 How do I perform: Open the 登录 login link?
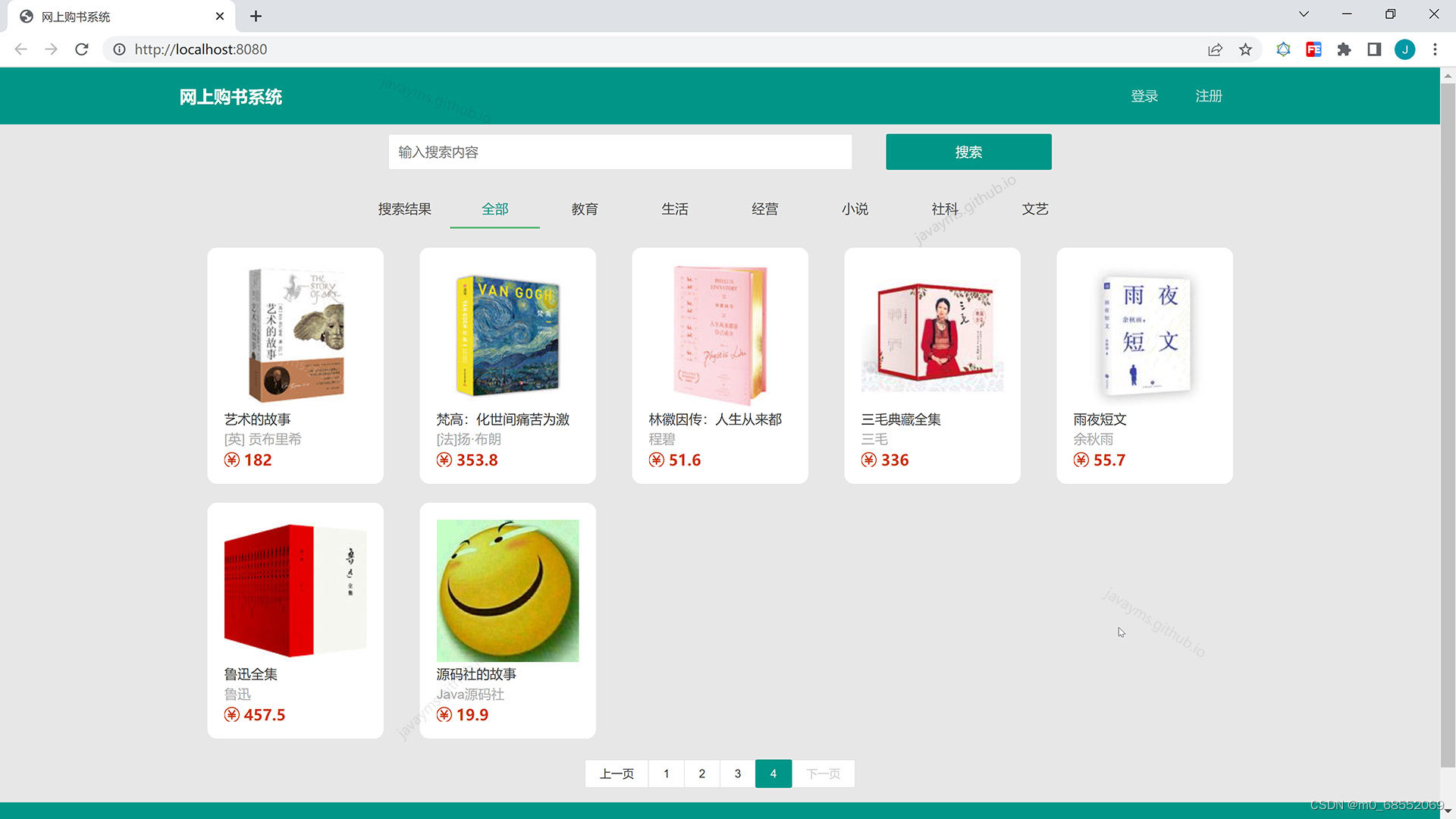[x=1144, y=96]
